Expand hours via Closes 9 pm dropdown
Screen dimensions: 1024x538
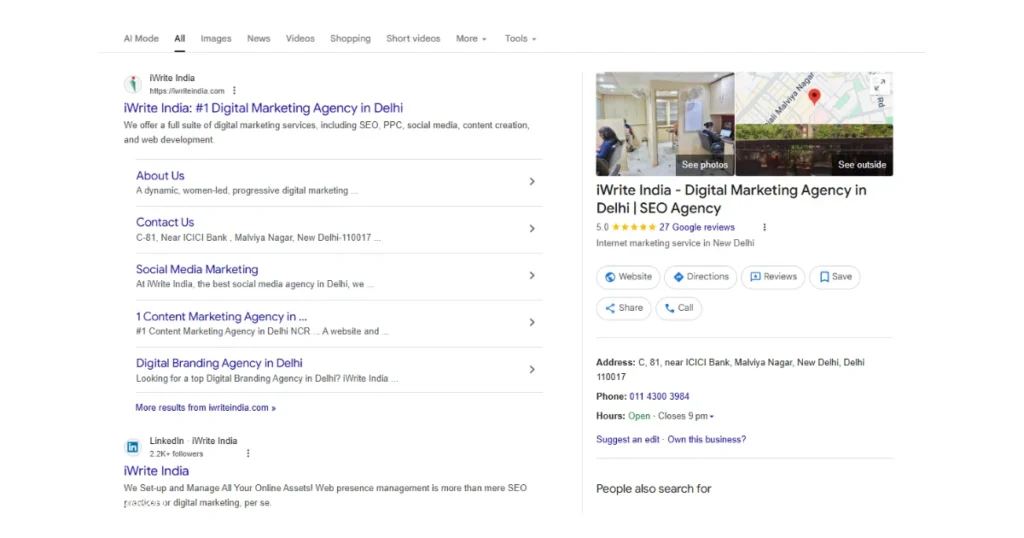tap(686, 416)
